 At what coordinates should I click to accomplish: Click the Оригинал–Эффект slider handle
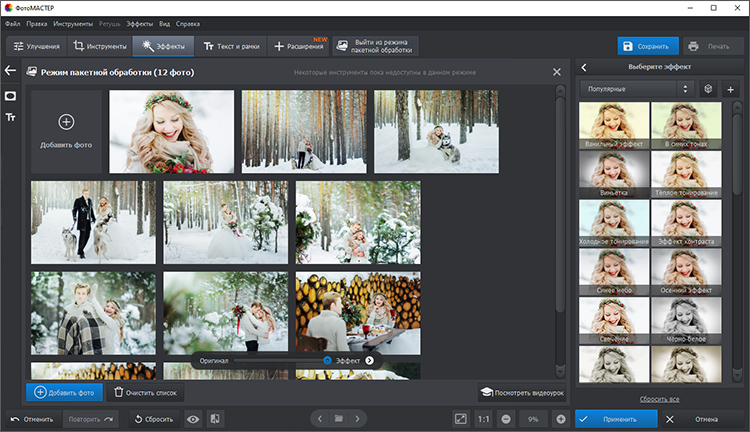327,360
